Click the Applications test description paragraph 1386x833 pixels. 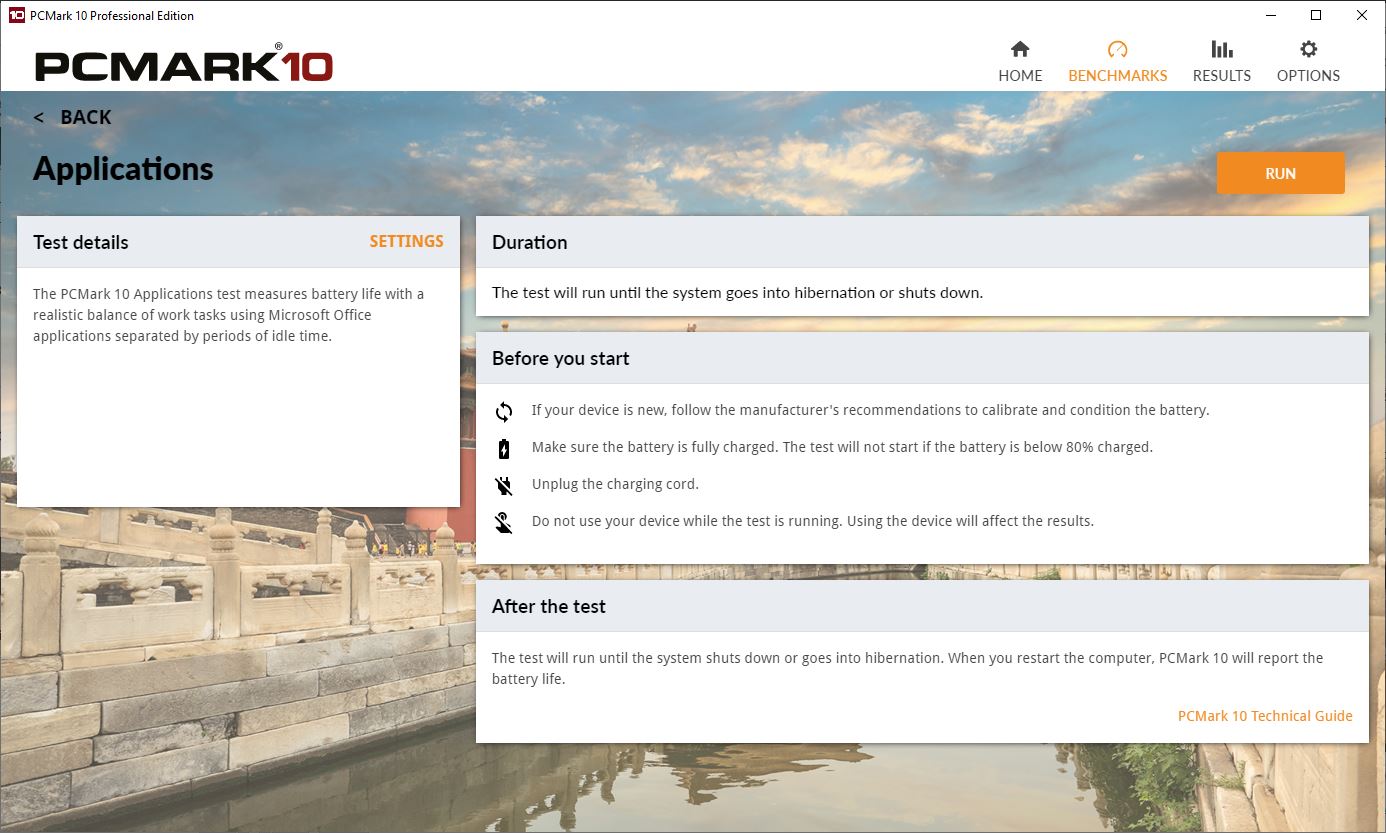229,315
